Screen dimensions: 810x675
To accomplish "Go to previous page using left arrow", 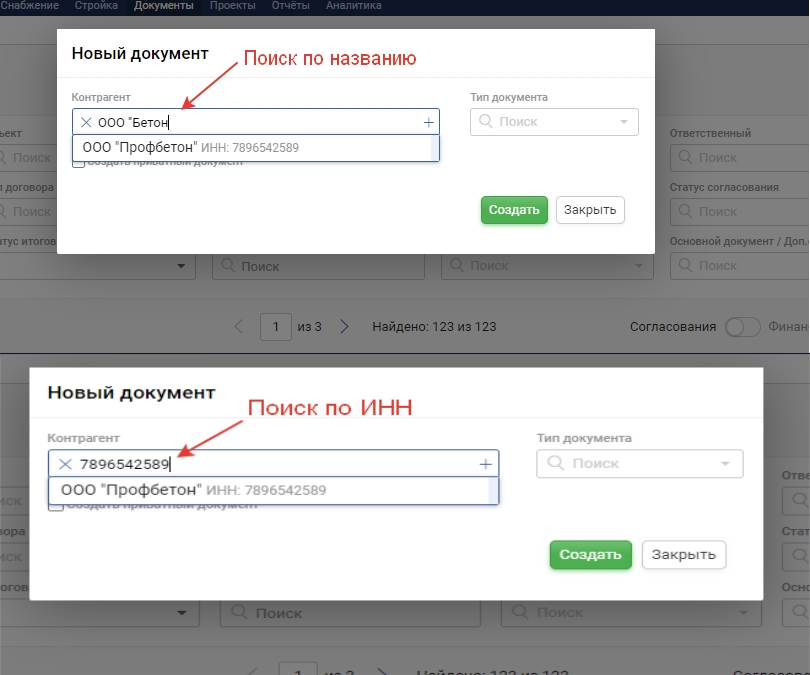I will (x=239, y=326).
